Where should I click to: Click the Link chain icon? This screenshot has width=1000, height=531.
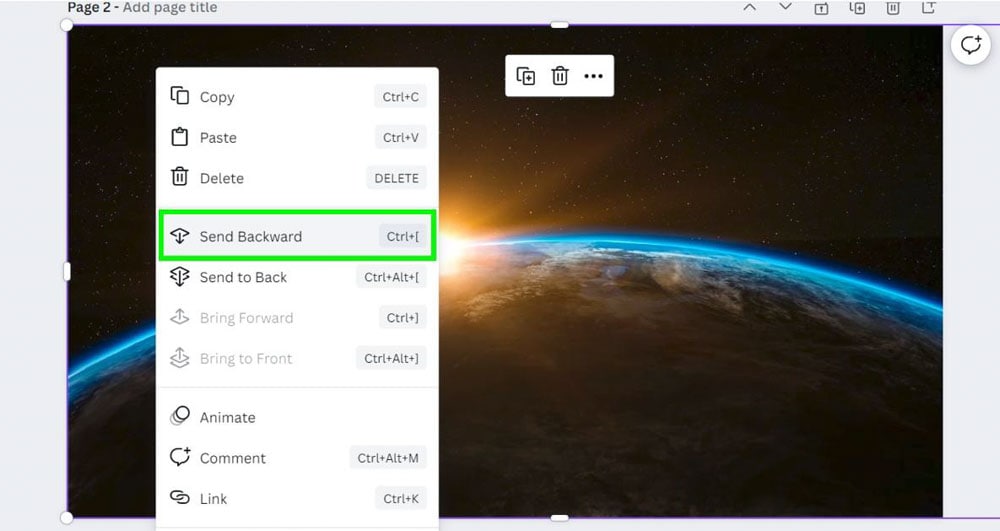click(x=180, y=497)
